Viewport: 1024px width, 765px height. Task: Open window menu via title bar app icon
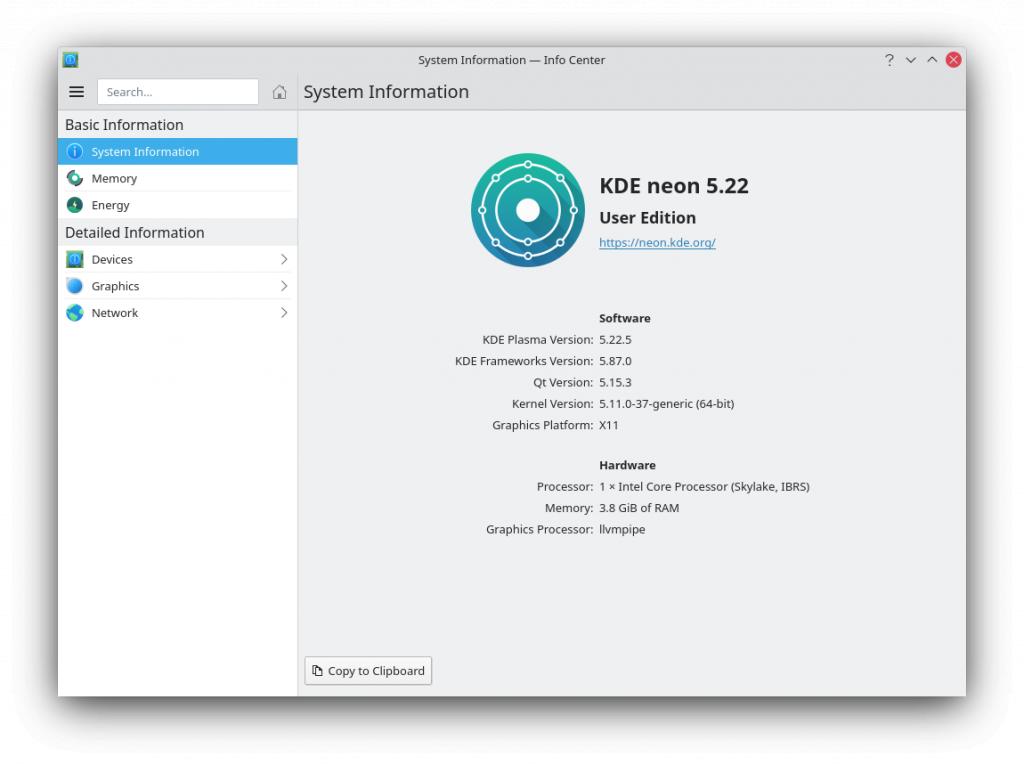pos(71,60)
